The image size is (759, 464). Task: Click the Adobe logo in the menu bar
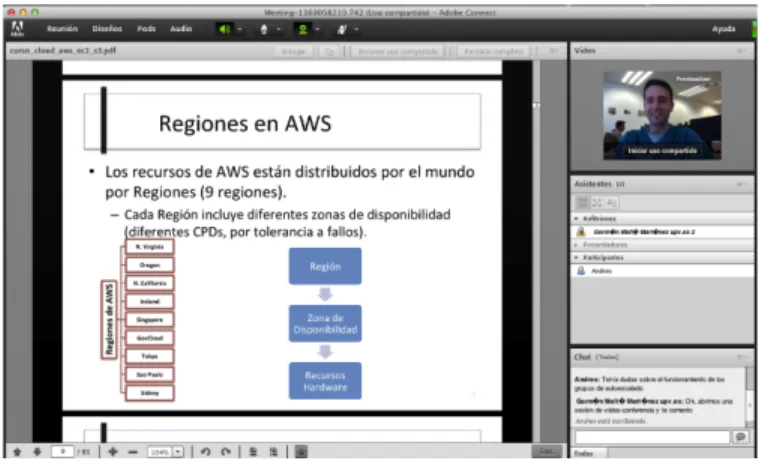(x=17, y=29)
